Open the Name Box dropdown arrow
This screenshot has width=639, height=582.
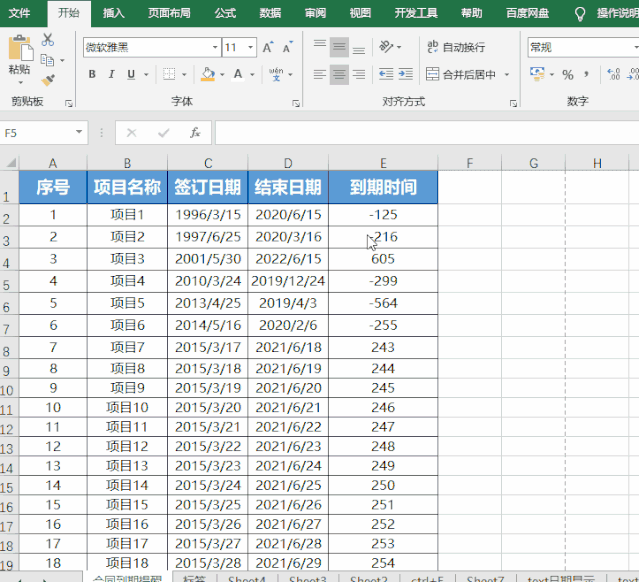click(79, 132)
